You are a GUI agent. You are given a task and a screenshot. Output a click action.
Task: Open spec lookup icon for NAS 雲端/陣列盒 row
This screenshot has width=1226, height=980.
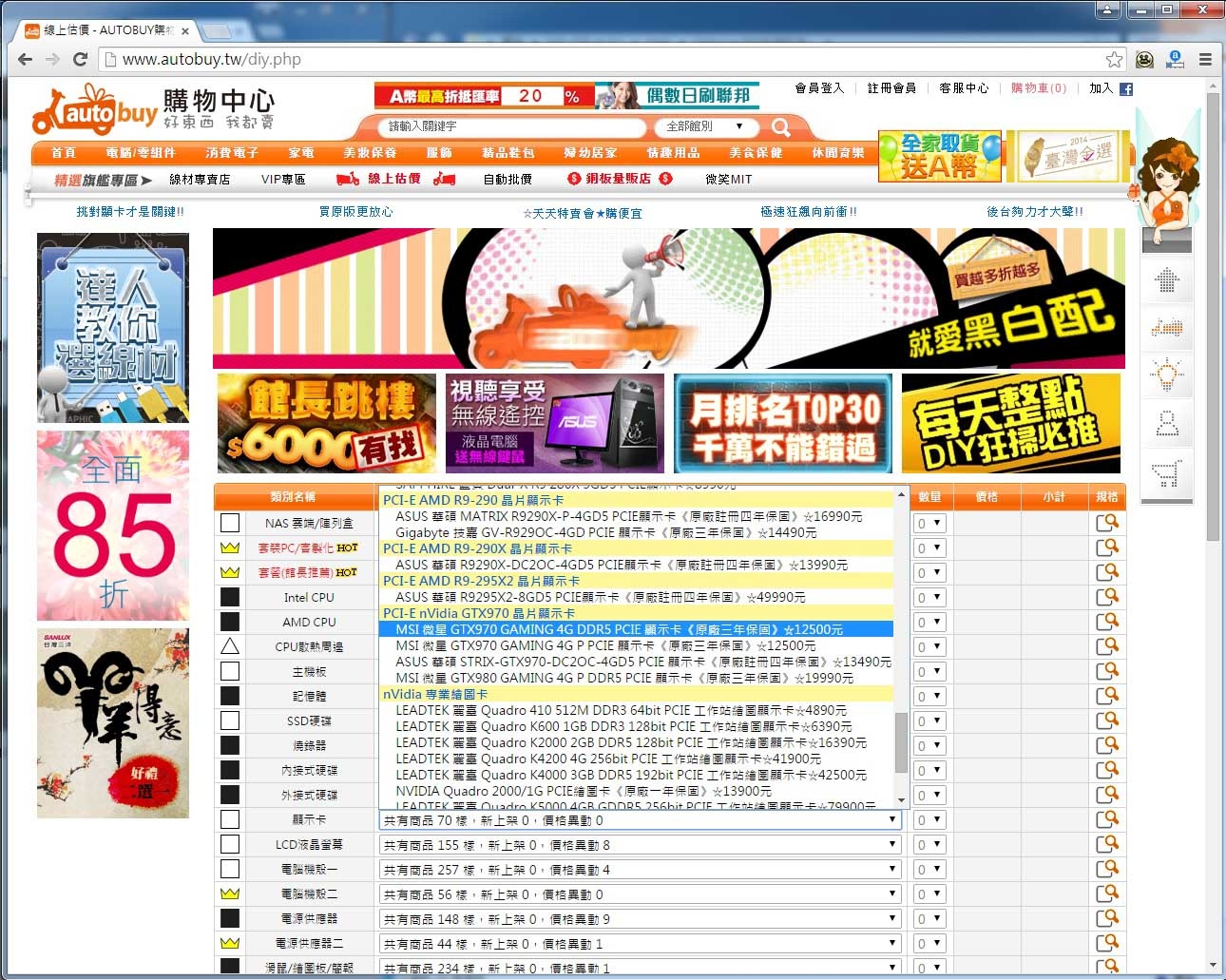coord(1106,523)
